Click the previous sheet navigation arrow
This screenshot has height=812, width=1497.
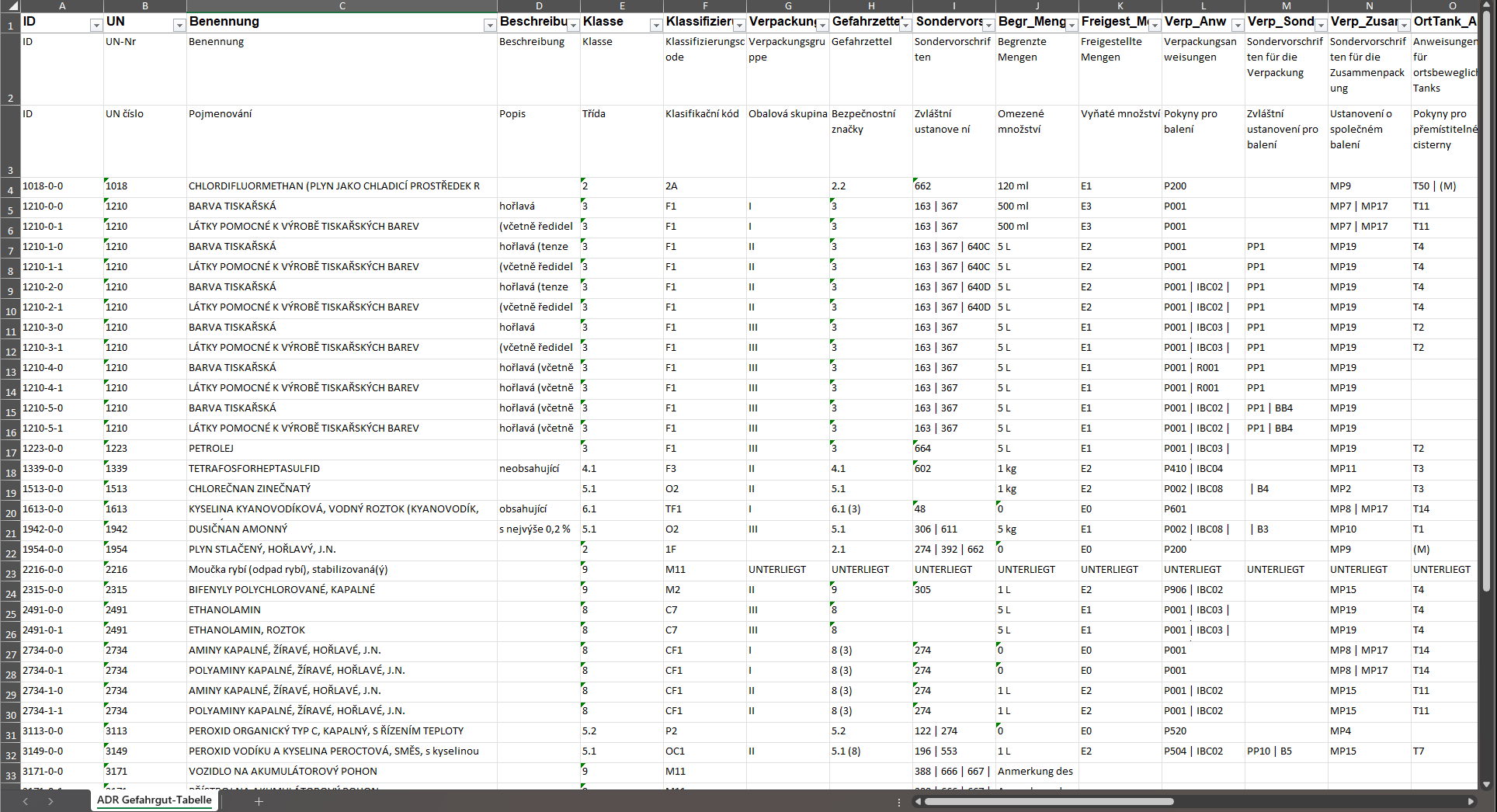pyautogui.click(x=26, y=801)
